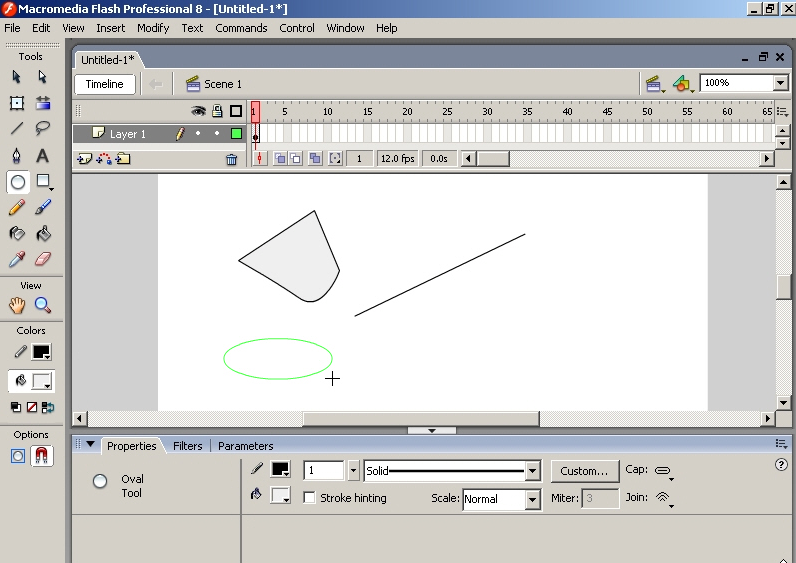
Task: Open the Edit Symbols dropdown
Action: click(683, 84)
